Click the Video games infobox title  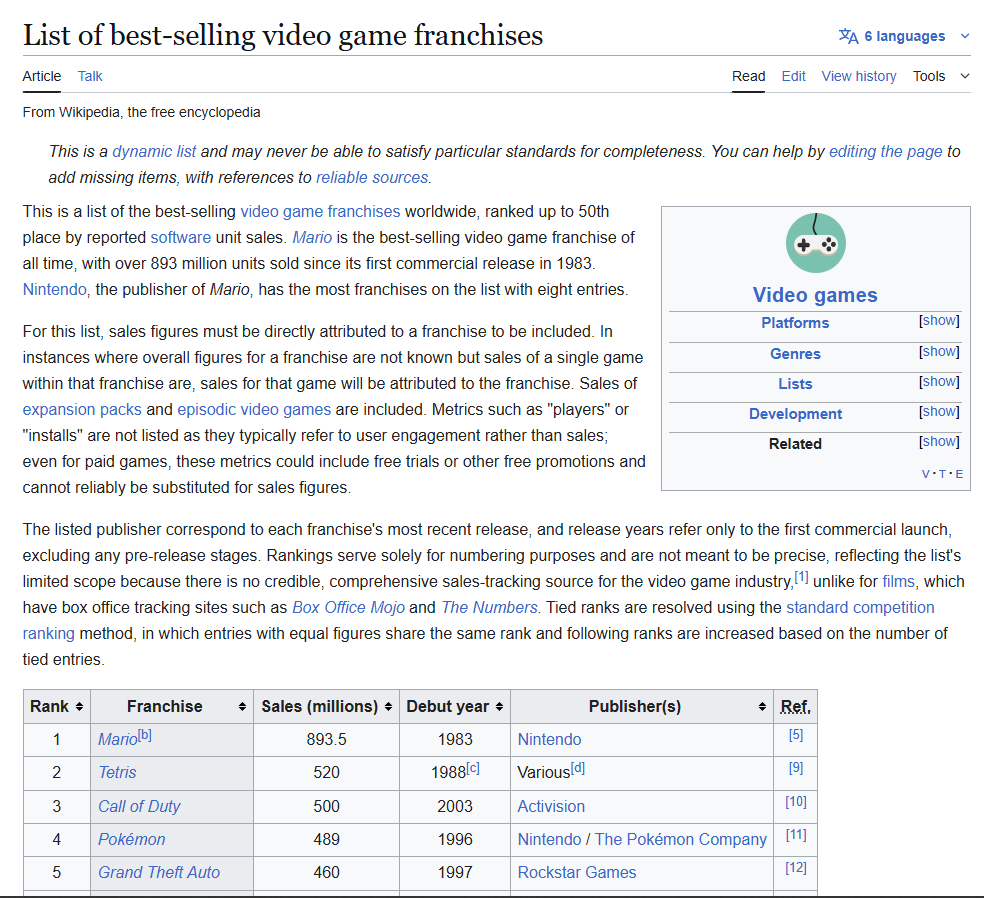click(815, 295)
